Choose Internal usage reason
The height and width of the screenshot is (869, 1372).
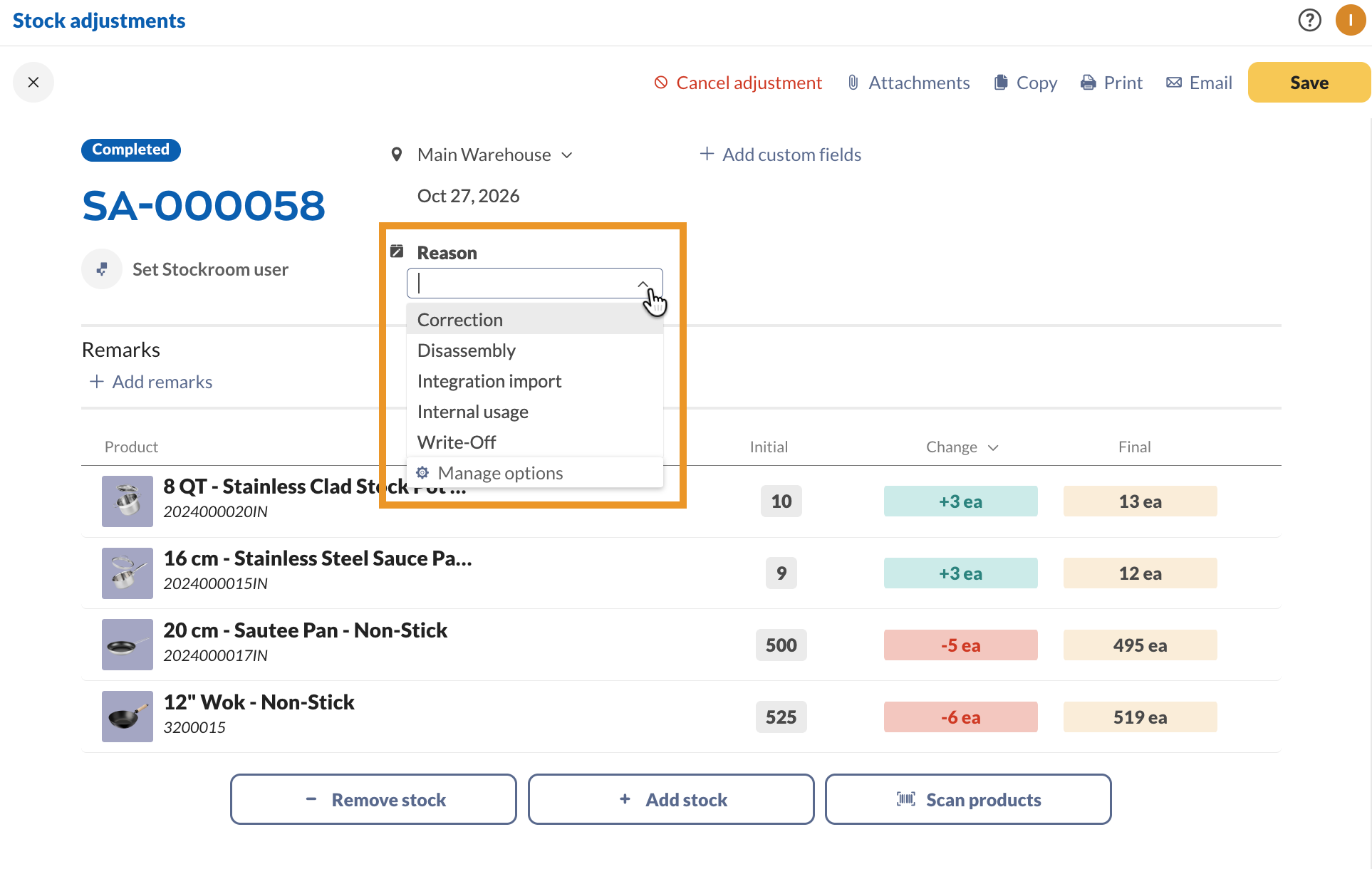point(535,412)
